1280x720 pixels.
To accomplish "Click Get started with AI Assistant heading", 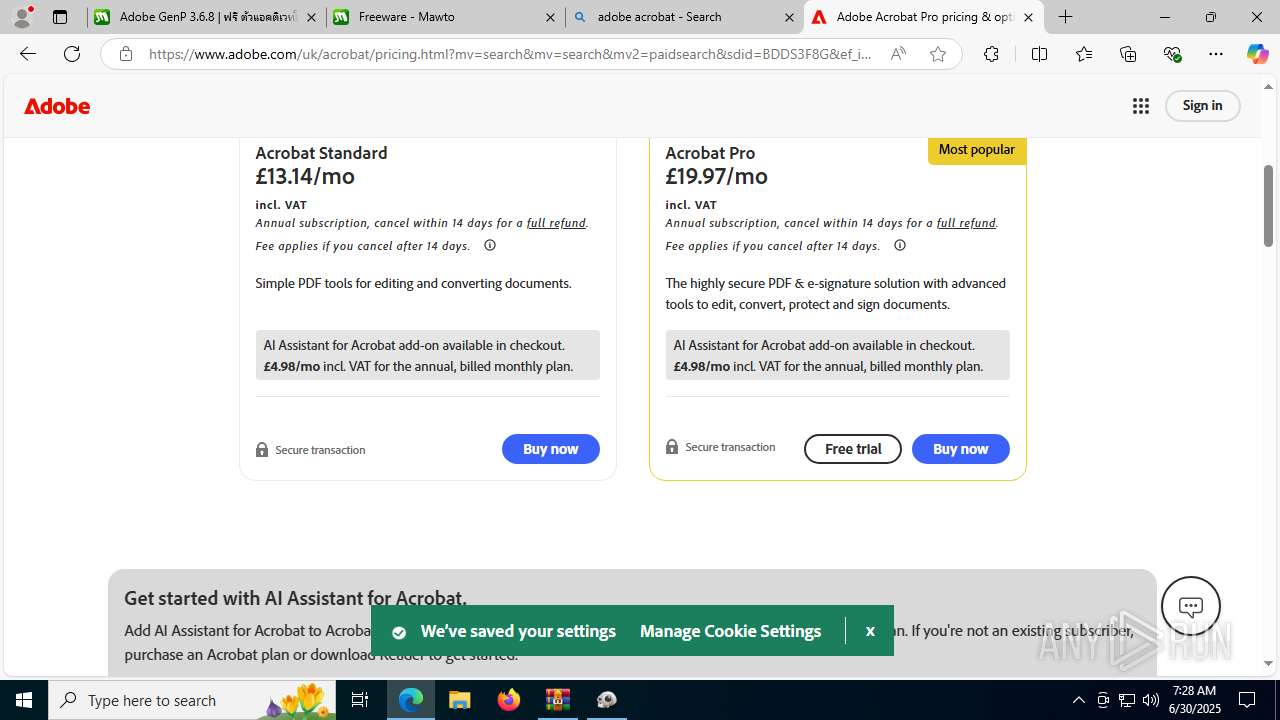I will pos(295,598).
